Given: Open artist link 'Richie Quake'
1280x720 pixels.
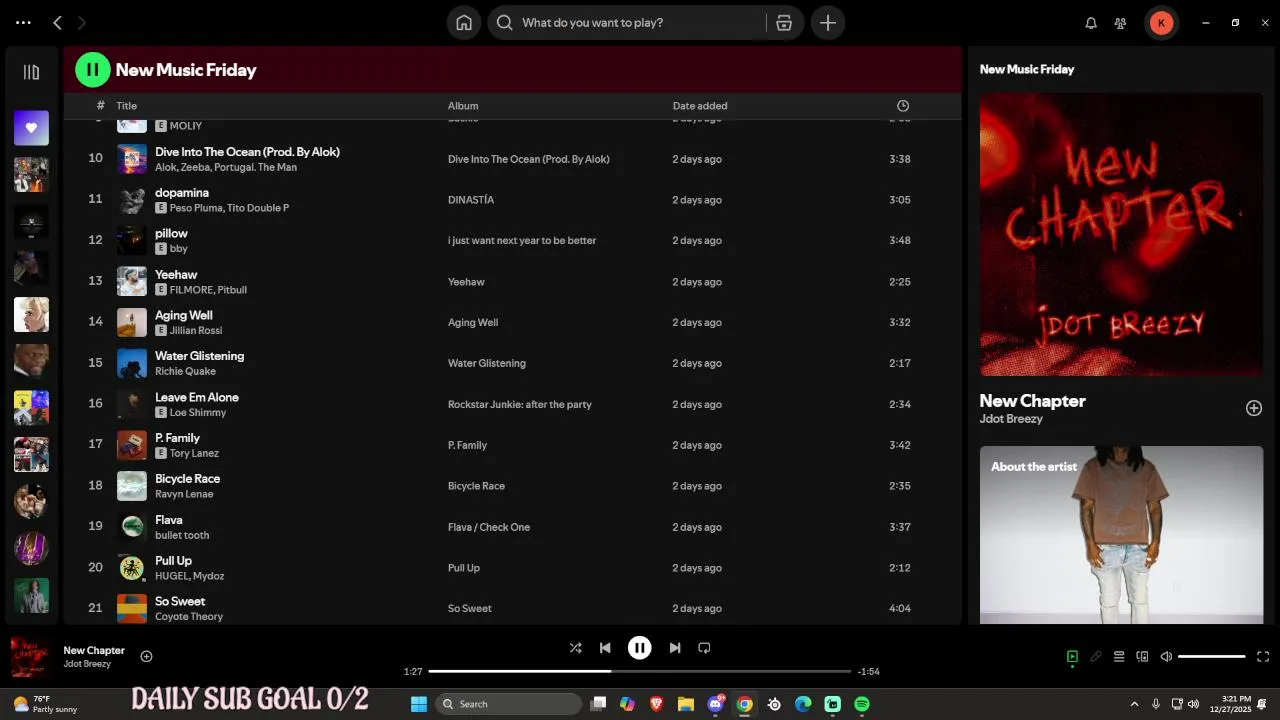Looking at the screenshot, I should click(x=185, y=372).
